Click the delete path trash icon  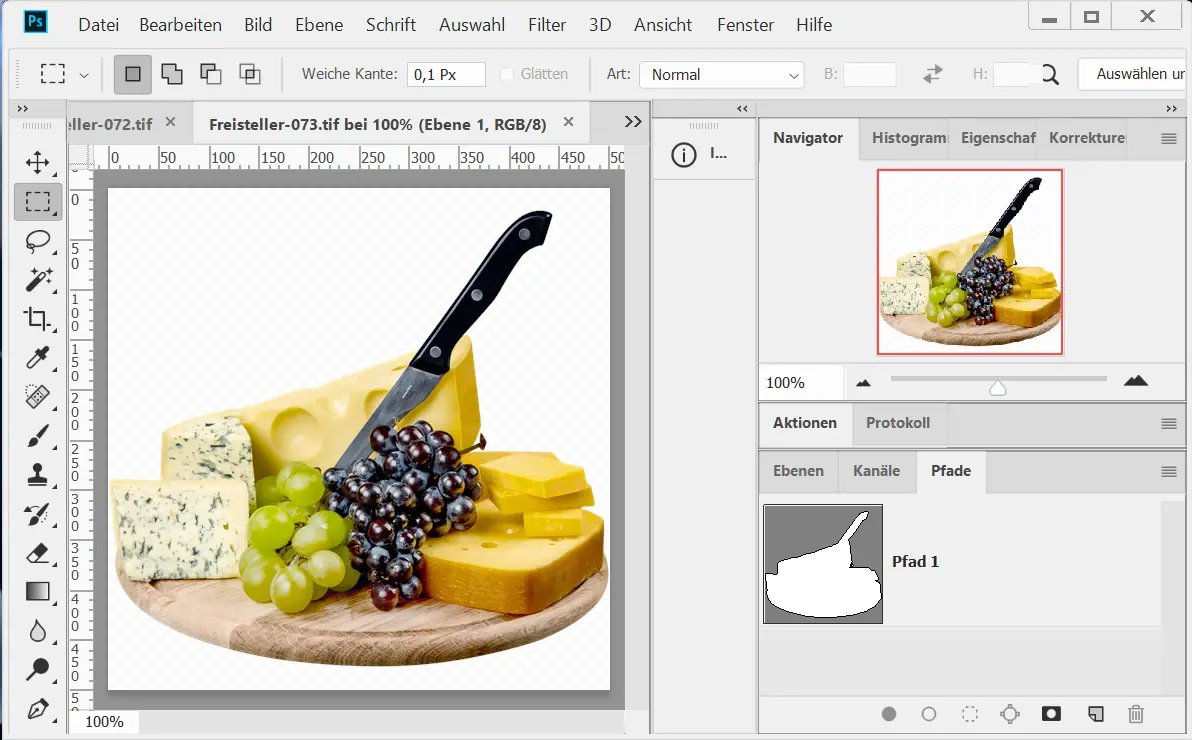1136,714
